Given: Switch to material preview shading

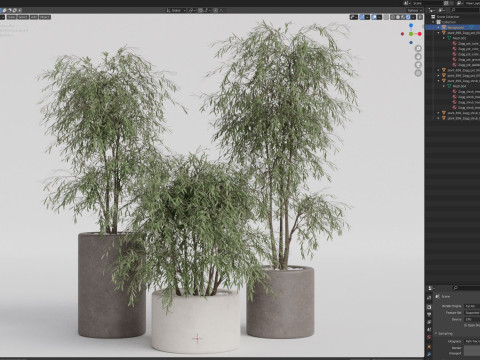Looking at the screenshot, I should pos(403,17).
